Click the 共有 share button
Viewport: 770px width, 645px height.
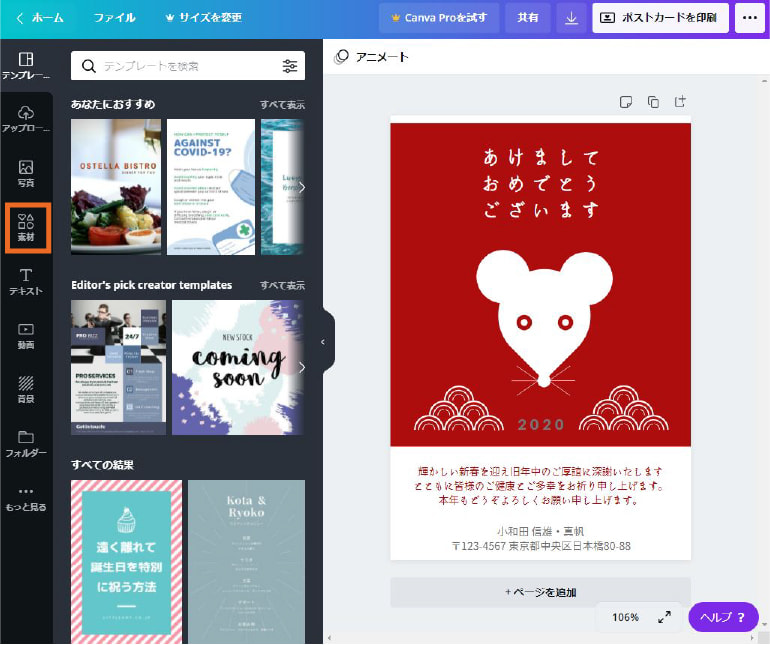[527, 18]
